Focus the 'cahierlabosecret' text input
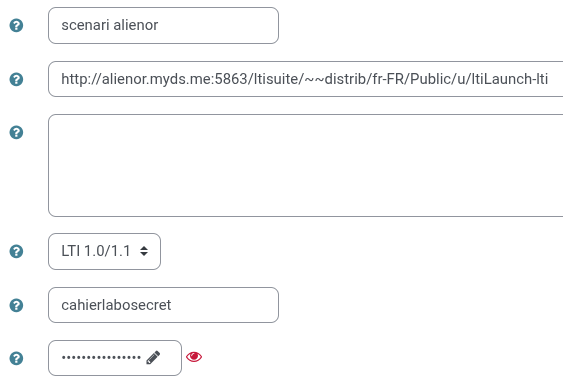The width and height of the screenshot is (563, 390). tap(163, 305)
